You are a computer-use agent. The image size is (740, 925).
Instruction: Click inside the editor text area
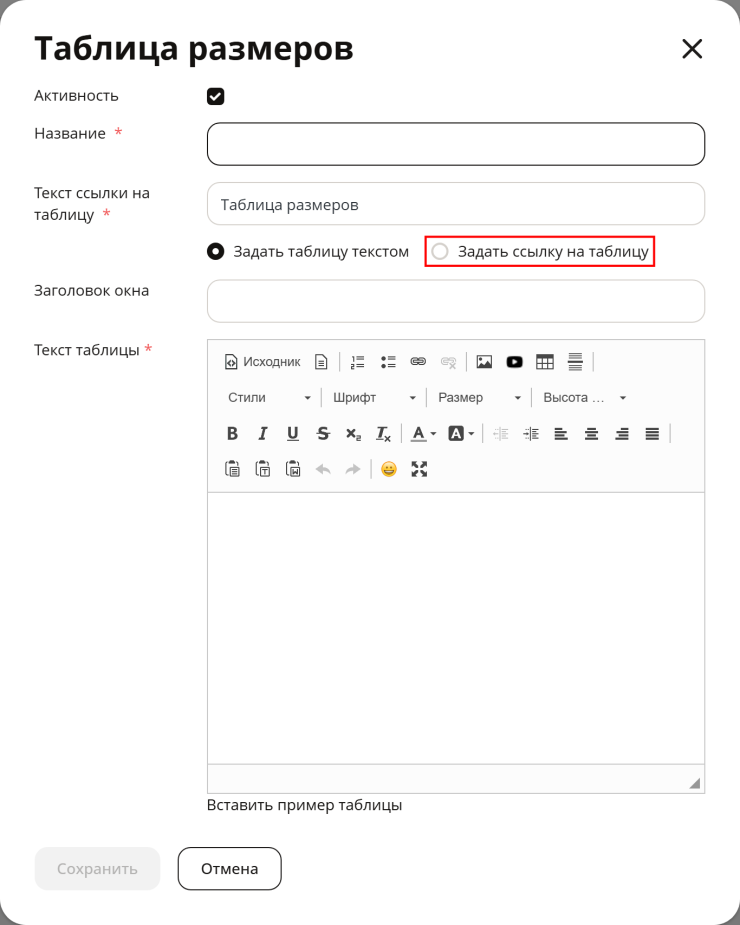pyautogui.click(x=456, y=628)
